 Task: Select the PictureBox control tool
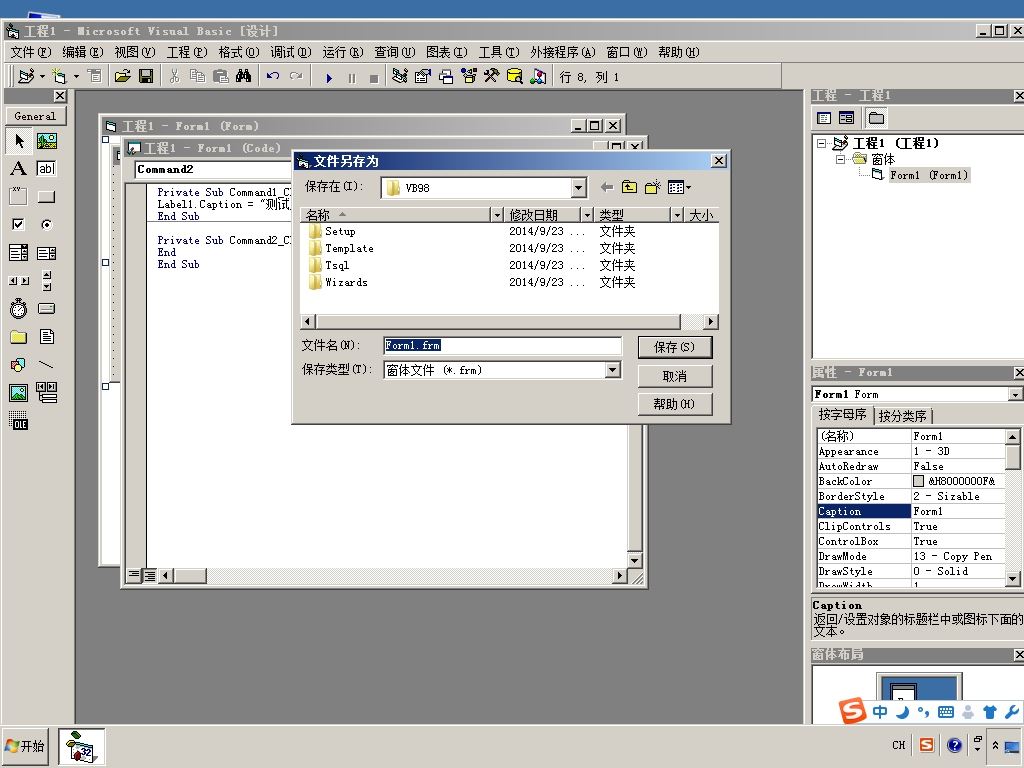pyautogui.click(x=46, y=140)
